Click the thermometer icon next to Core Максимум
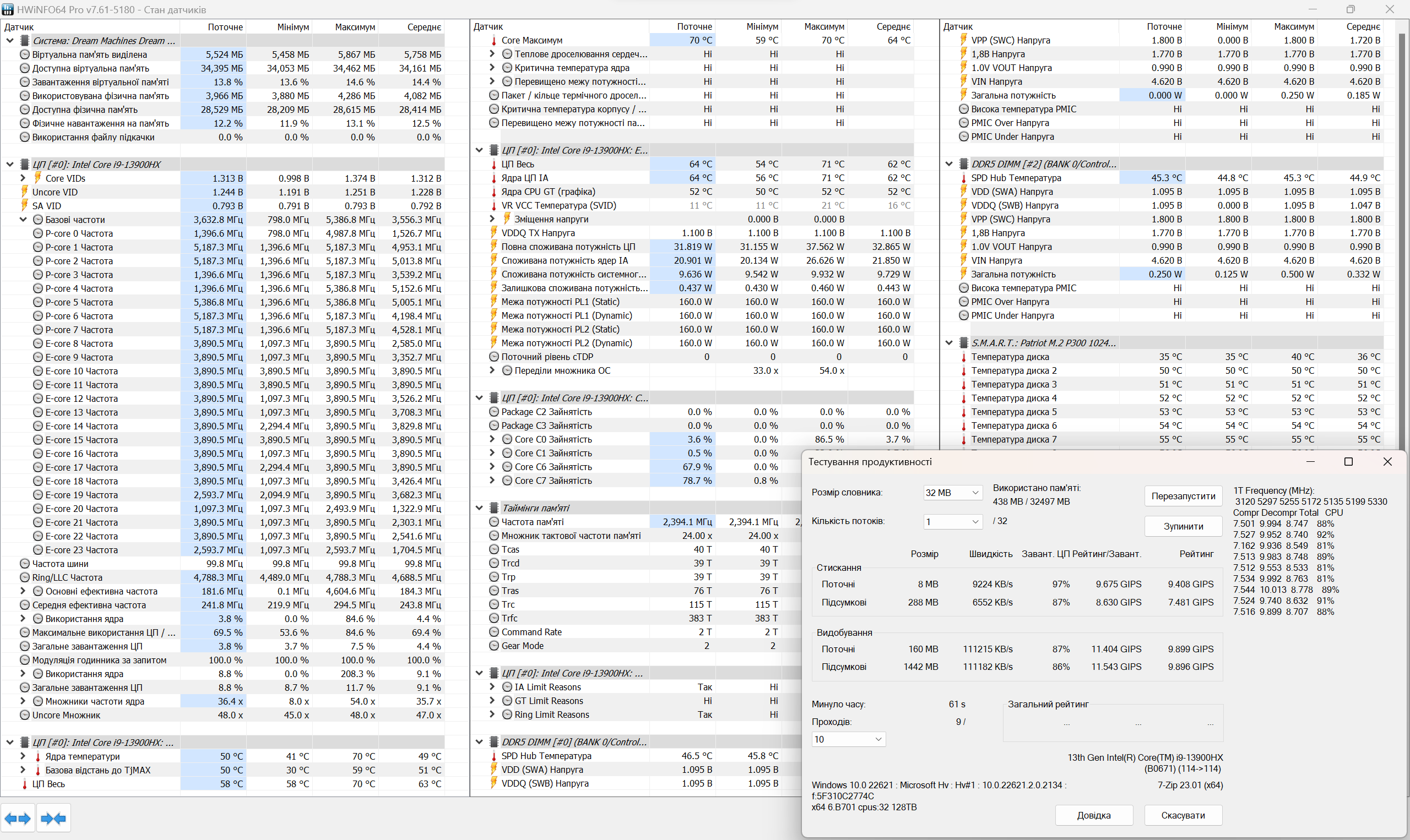This screenshot has height=840, width=1410. [494, 41]
